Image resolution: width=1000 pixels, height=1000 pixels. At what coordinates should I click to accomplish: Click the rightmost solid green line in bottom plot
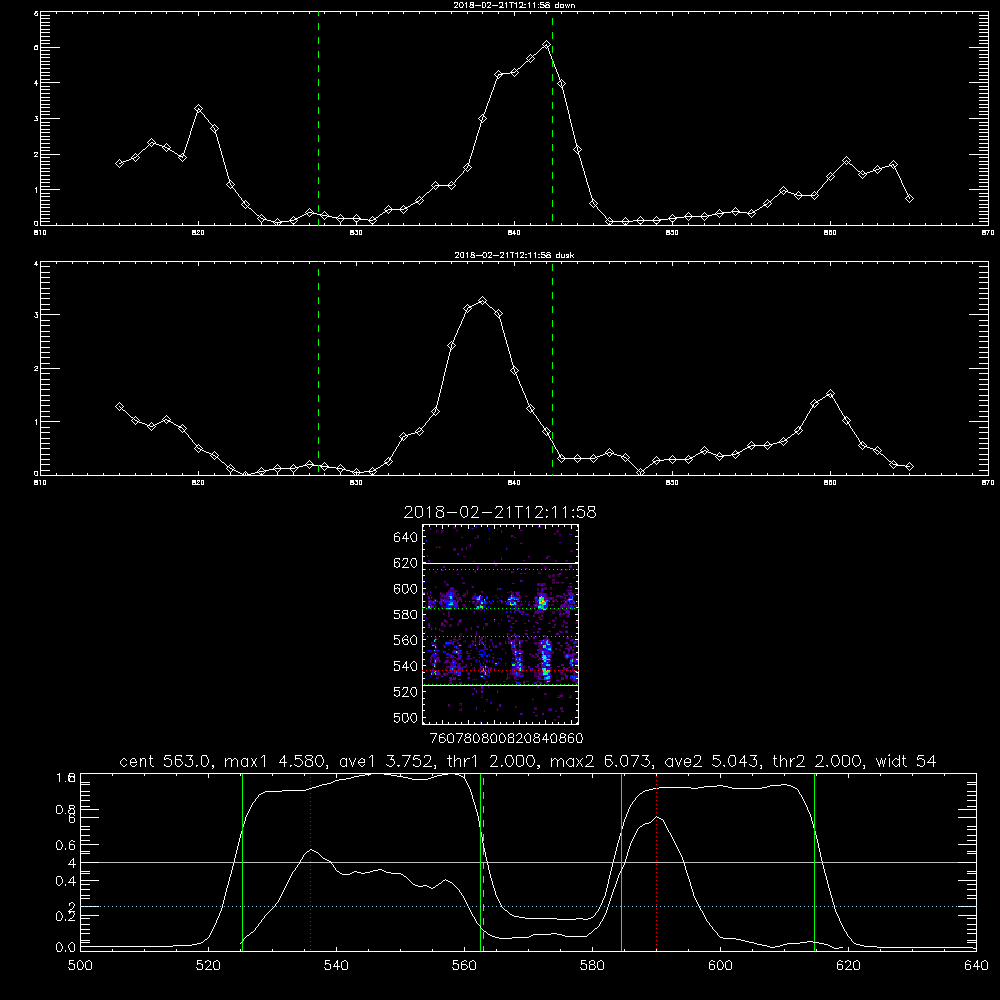pyautogui.click(x=814, y=862)
